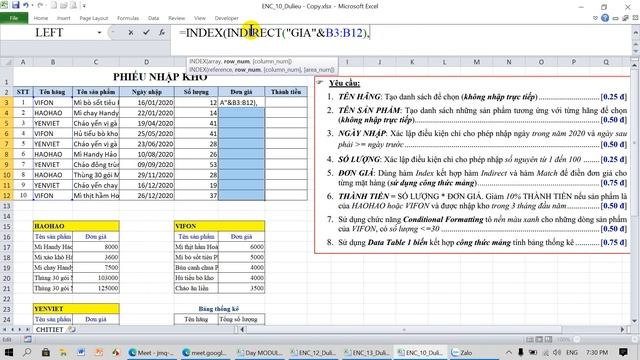
Task: Select column header D
Action: (147, 62)
